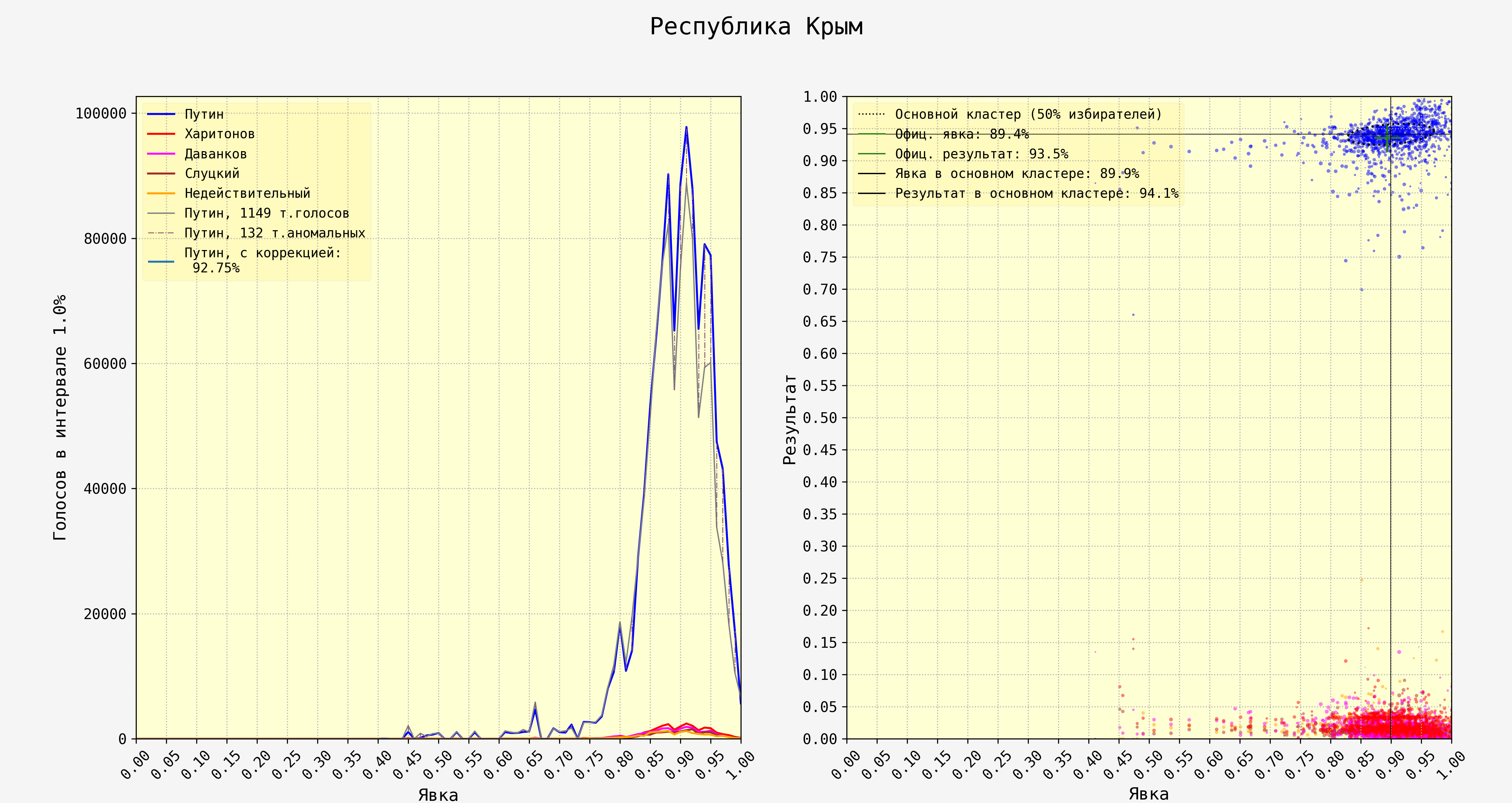Click legend entry 'Результат в основном кластере: 94.1%'
The width and height of the screenshot is (1512, 803).
pyautogui.click(x=1018, y=194)
